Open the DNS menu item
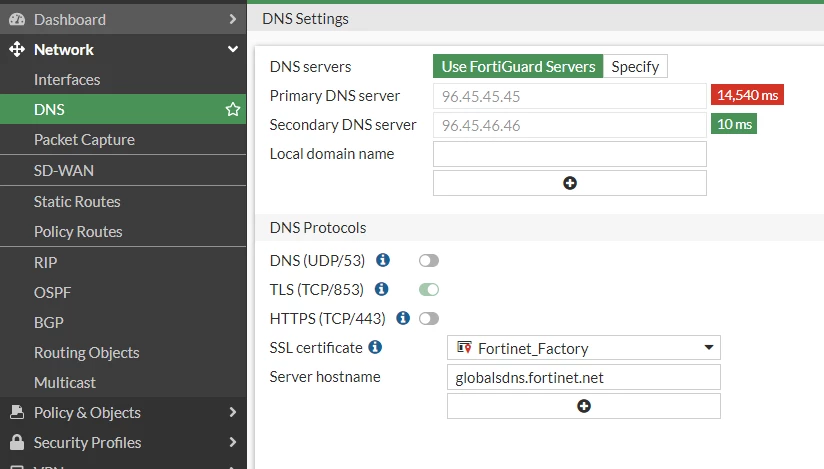The width and height of the screenshot is (824, 469). click(123, 109)
